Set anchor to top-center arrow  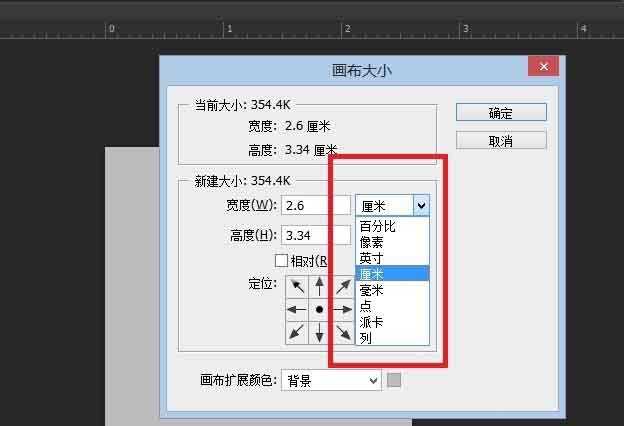(320, 287)
